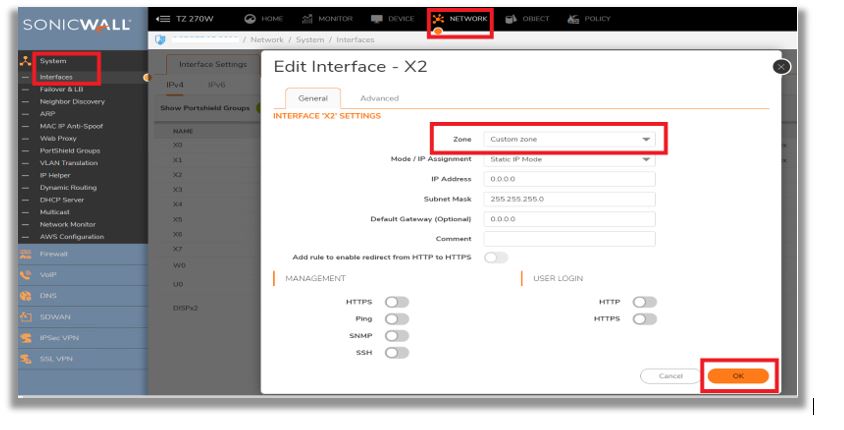Switch to the IPv6 tab
This screenshot has width=844, height=430.
216,85
